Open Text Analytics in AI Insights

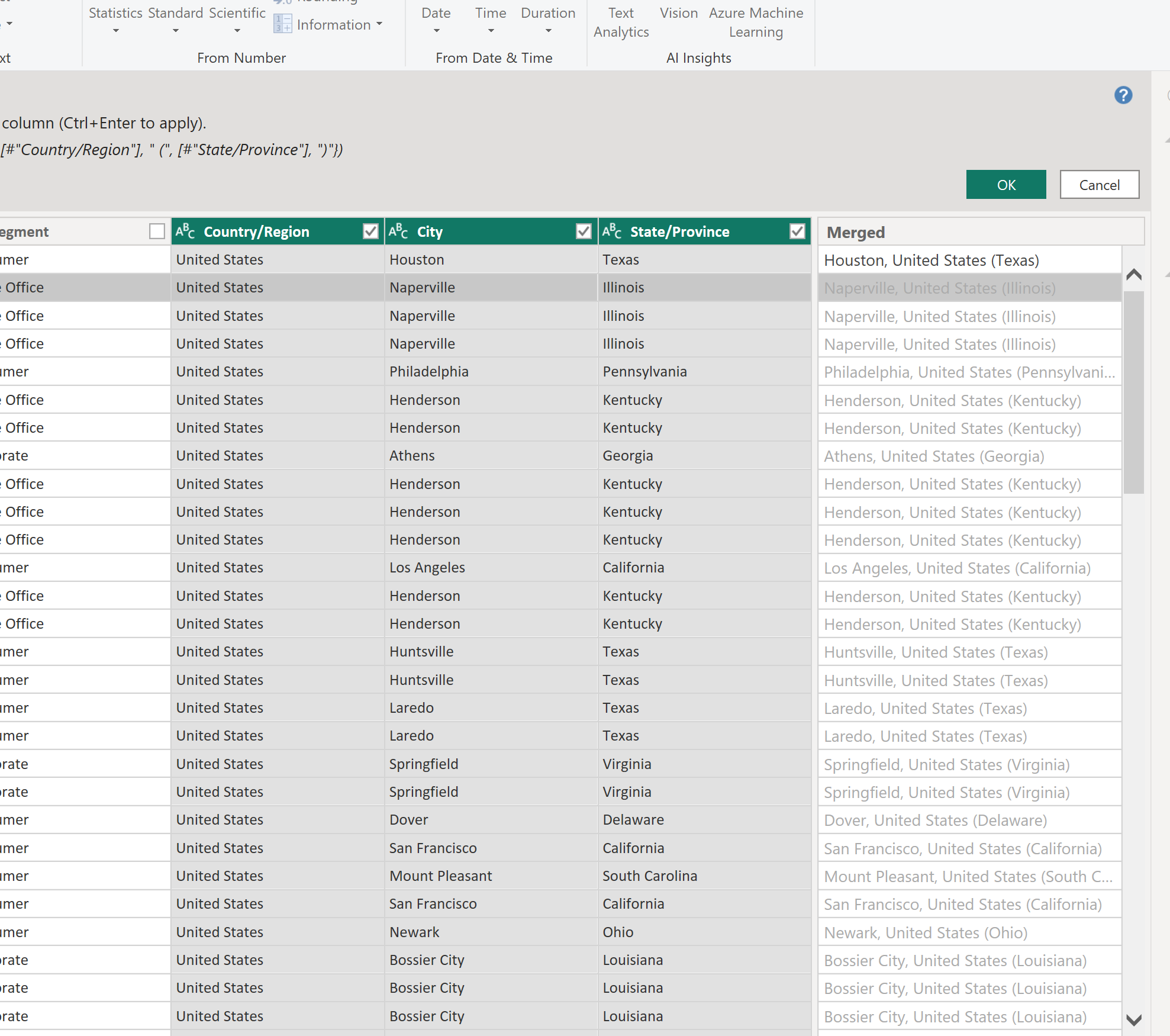click(621, 22)
